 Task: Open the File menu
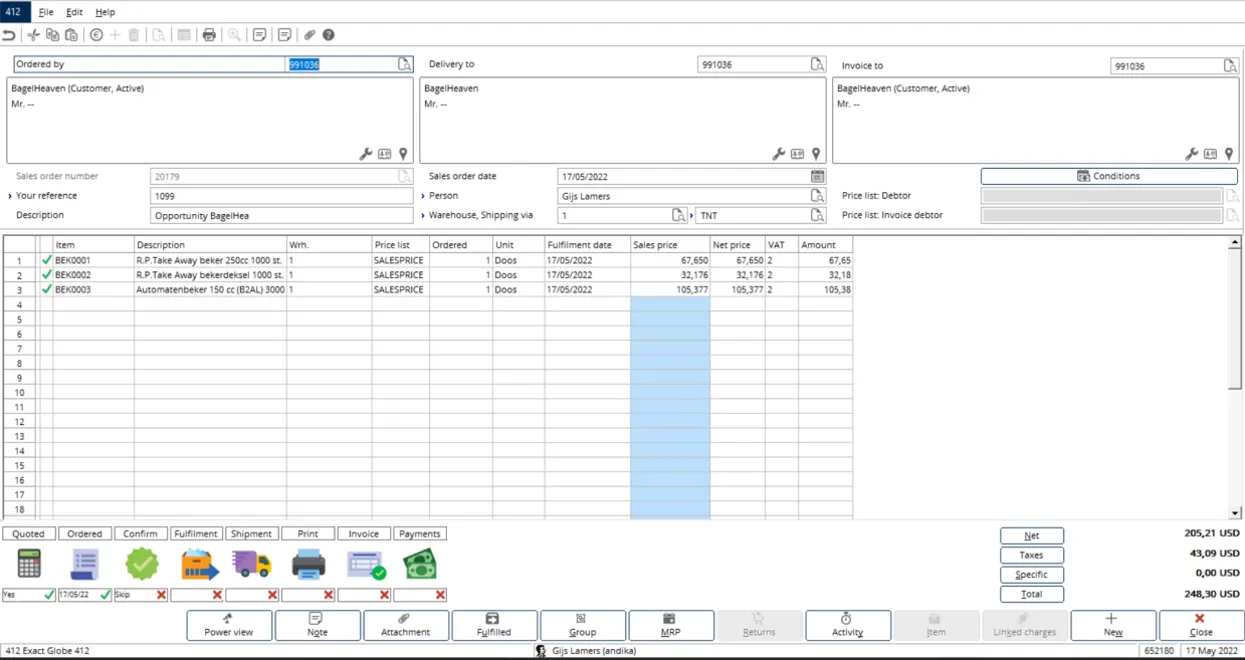click(46, 12)
